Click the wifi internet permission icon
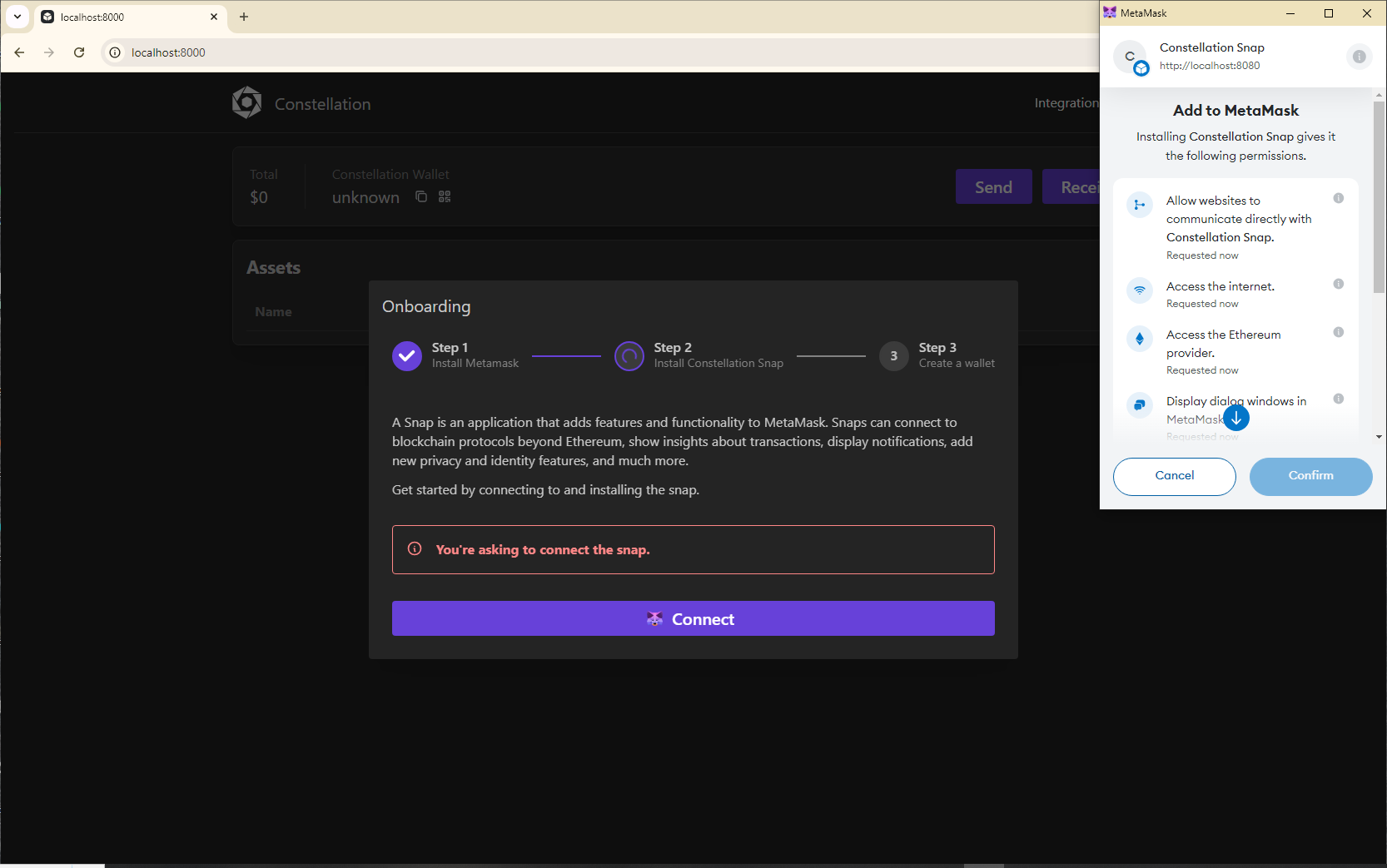Screen dimensions: 1387x868 coord(1140,290)
